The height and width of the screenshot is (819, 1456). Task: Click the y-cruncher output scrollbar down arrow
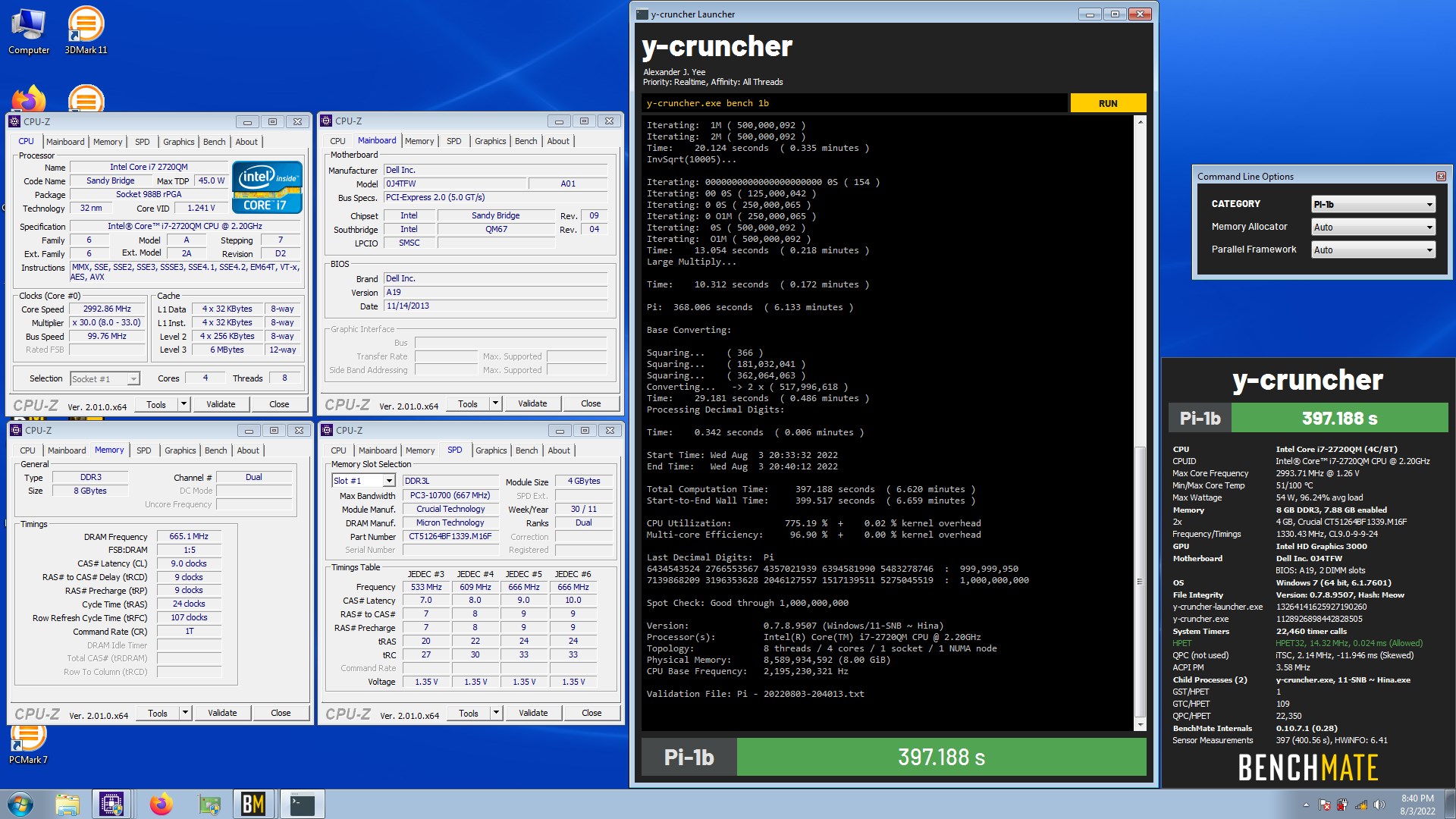pos(1140,725)
